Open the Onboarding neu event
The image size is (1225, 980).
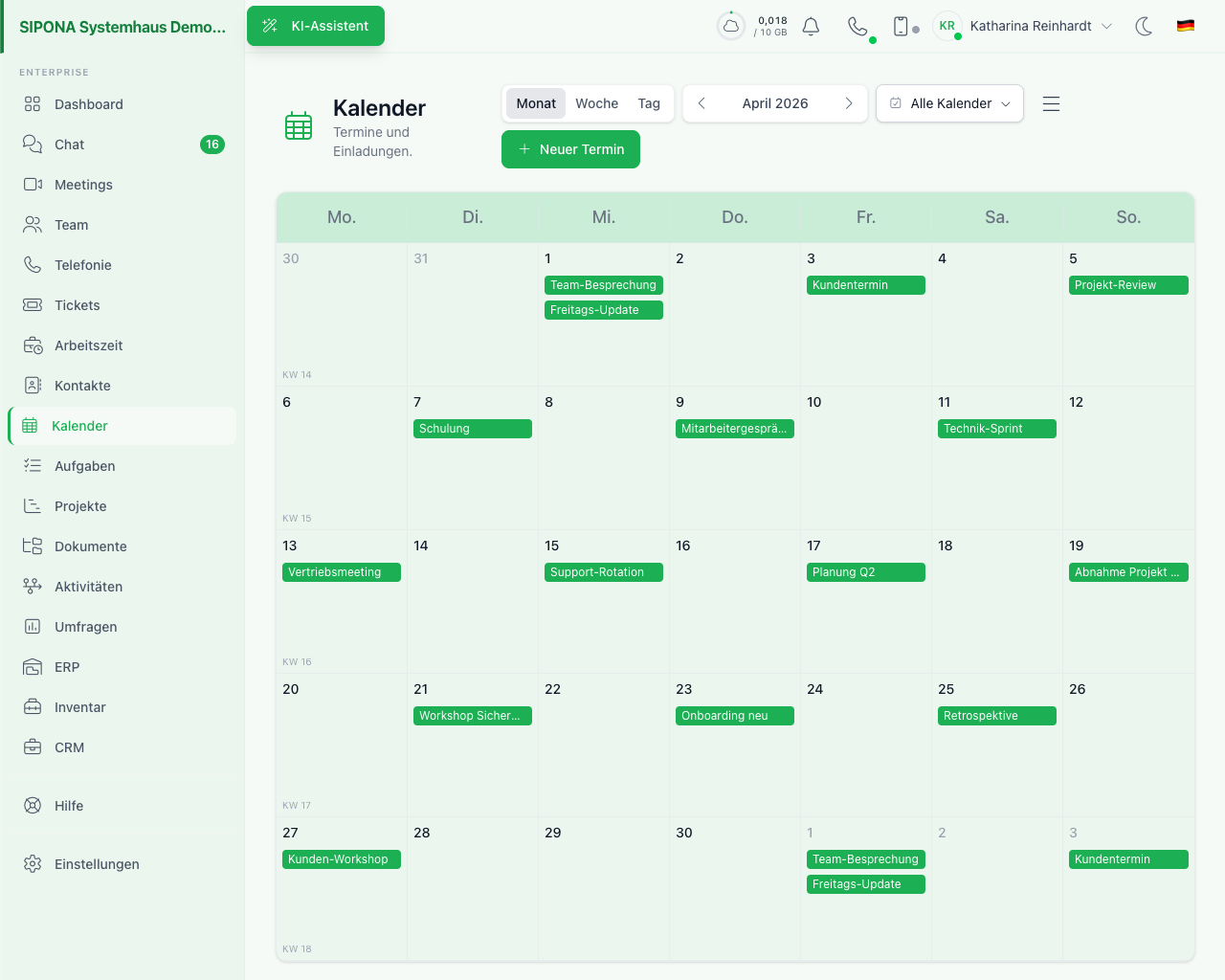pyautogui.click(x=735, y=716)
